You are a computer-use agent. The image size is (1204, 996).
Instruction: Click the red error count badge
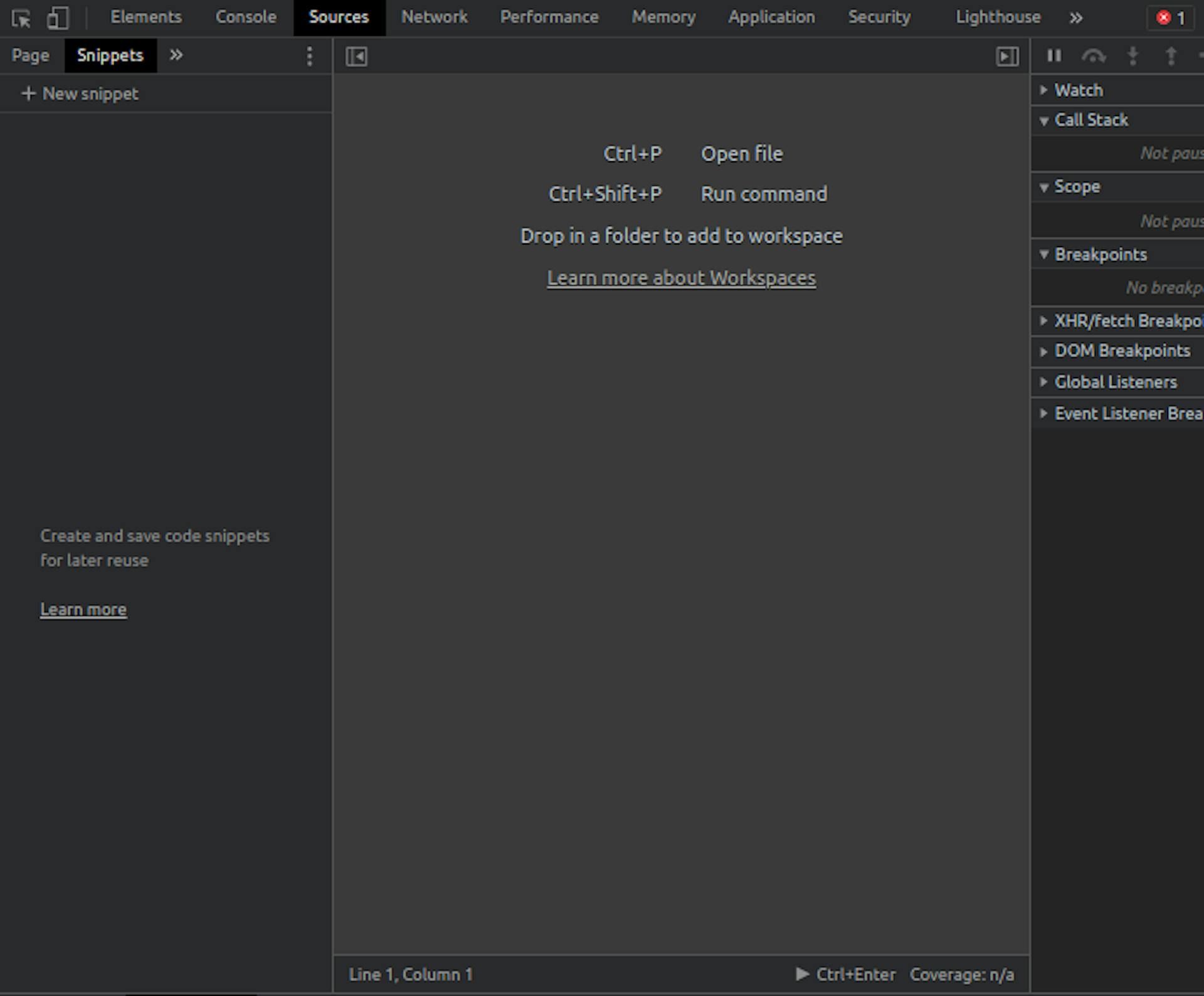[x=1171, y=18]
